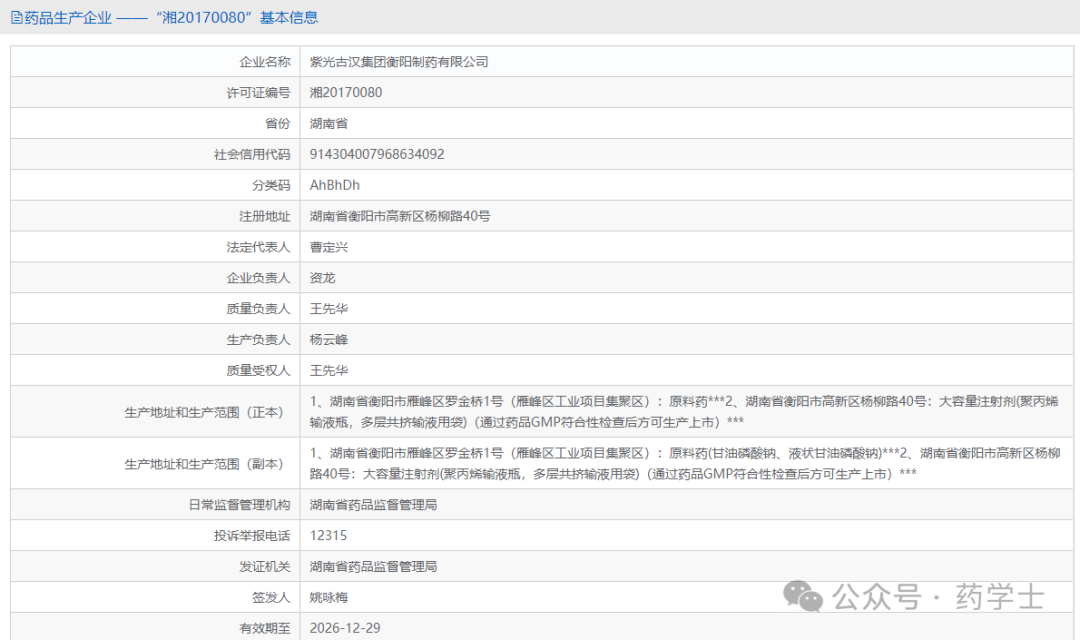Click the 省份 label cell
Screen dimensions: 1080x640
click(x=155, y=123)
